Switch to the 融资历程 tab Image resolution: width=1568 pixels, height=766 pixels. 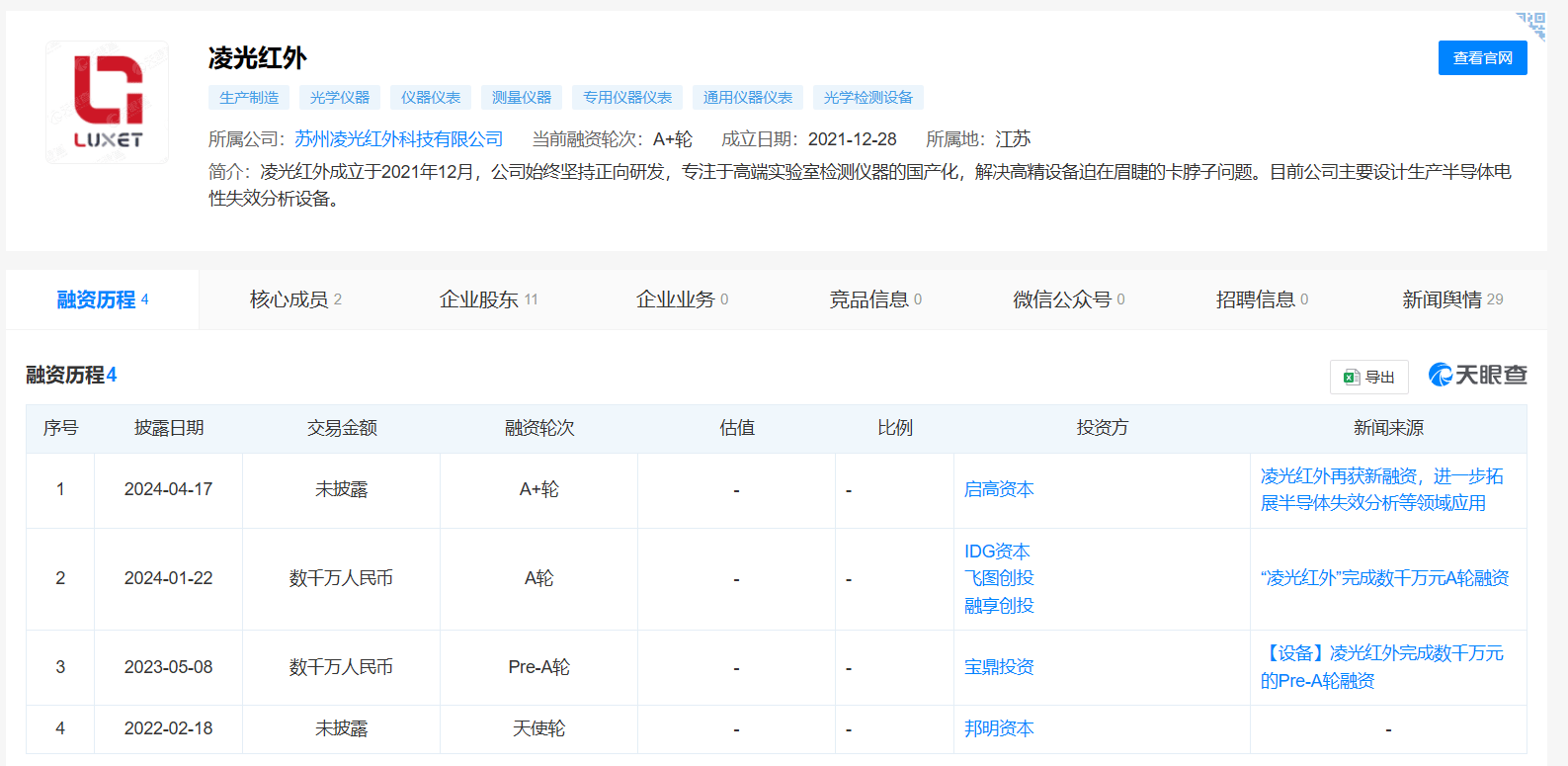pos(103,299)
